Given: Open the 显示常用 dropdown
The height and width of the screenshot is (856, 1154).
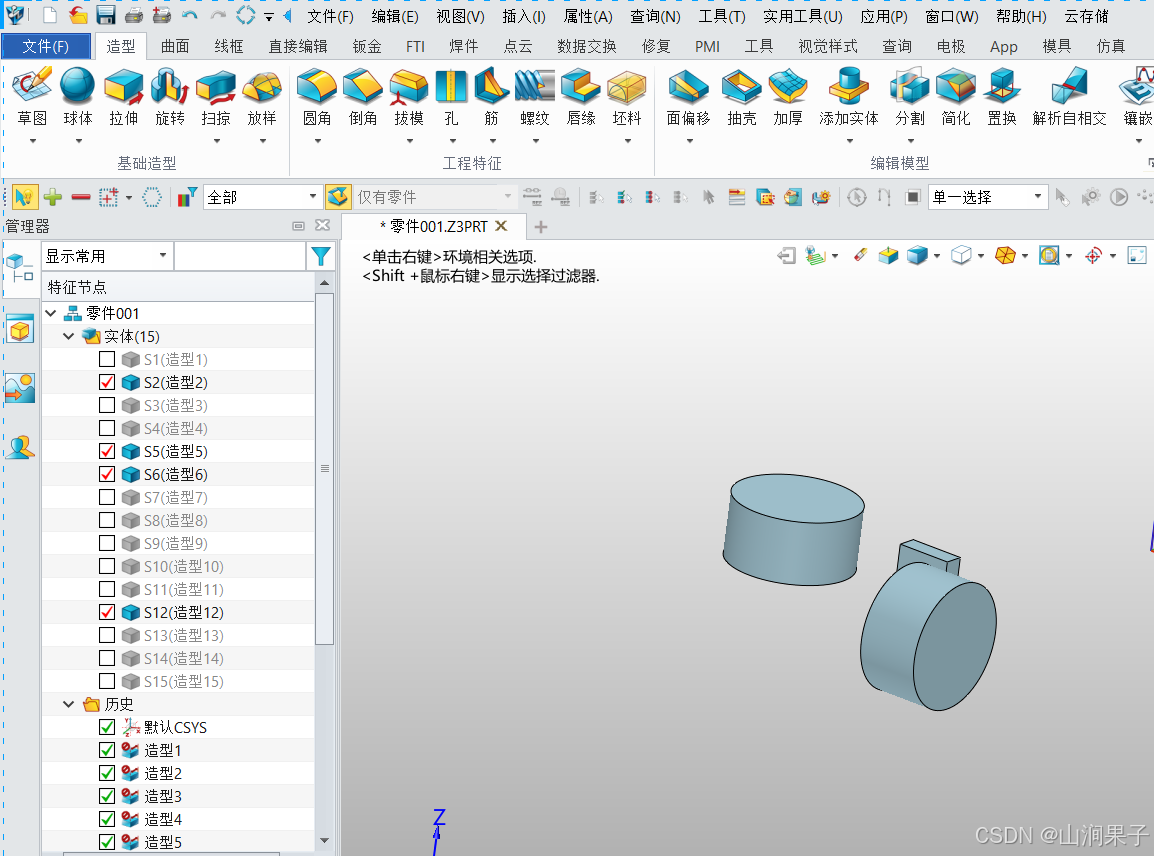Looking at the screenshot, I should [x=107, y=256].
